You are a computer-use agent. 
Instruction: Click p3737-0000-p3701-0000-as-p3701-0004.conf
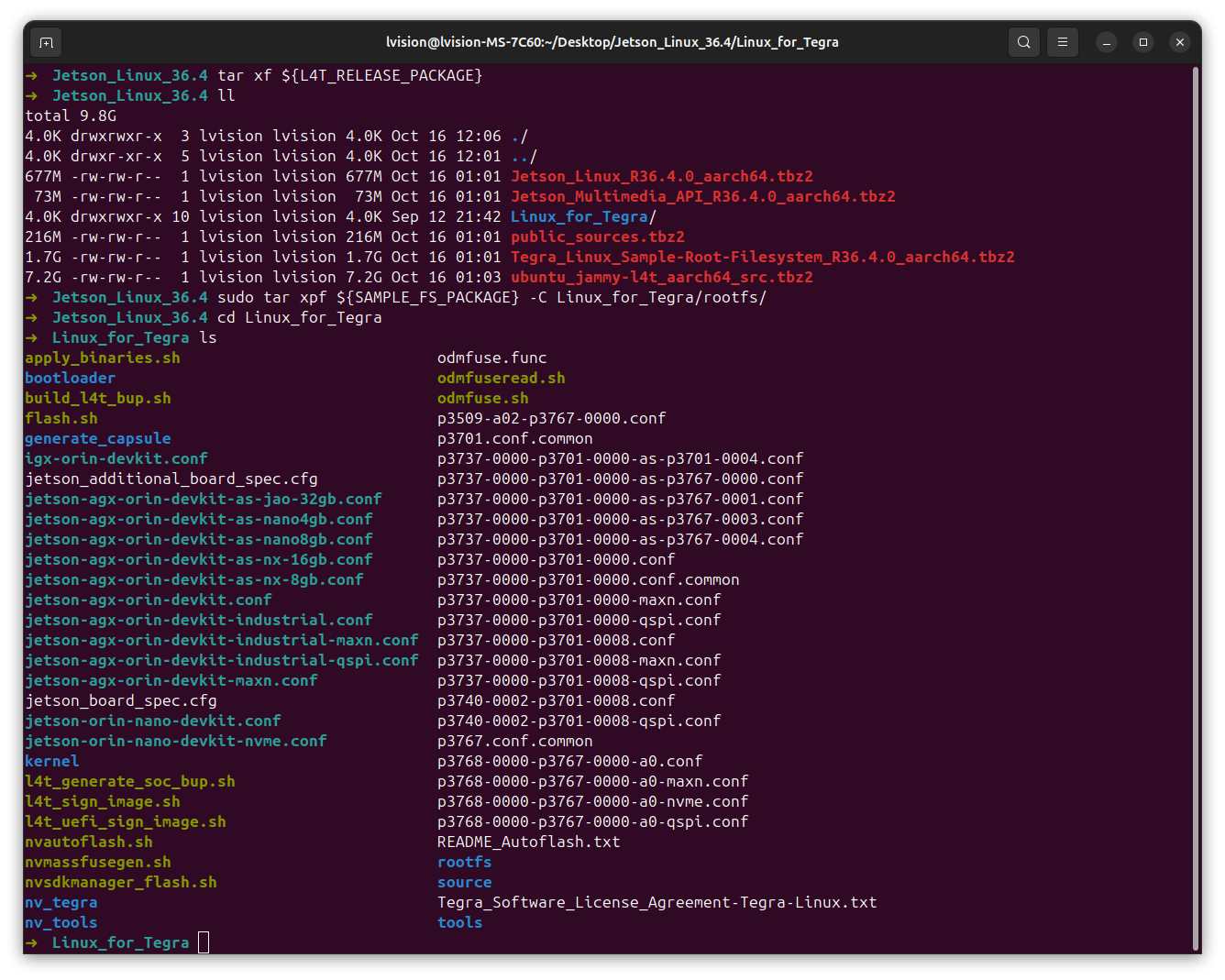[621, 458]
